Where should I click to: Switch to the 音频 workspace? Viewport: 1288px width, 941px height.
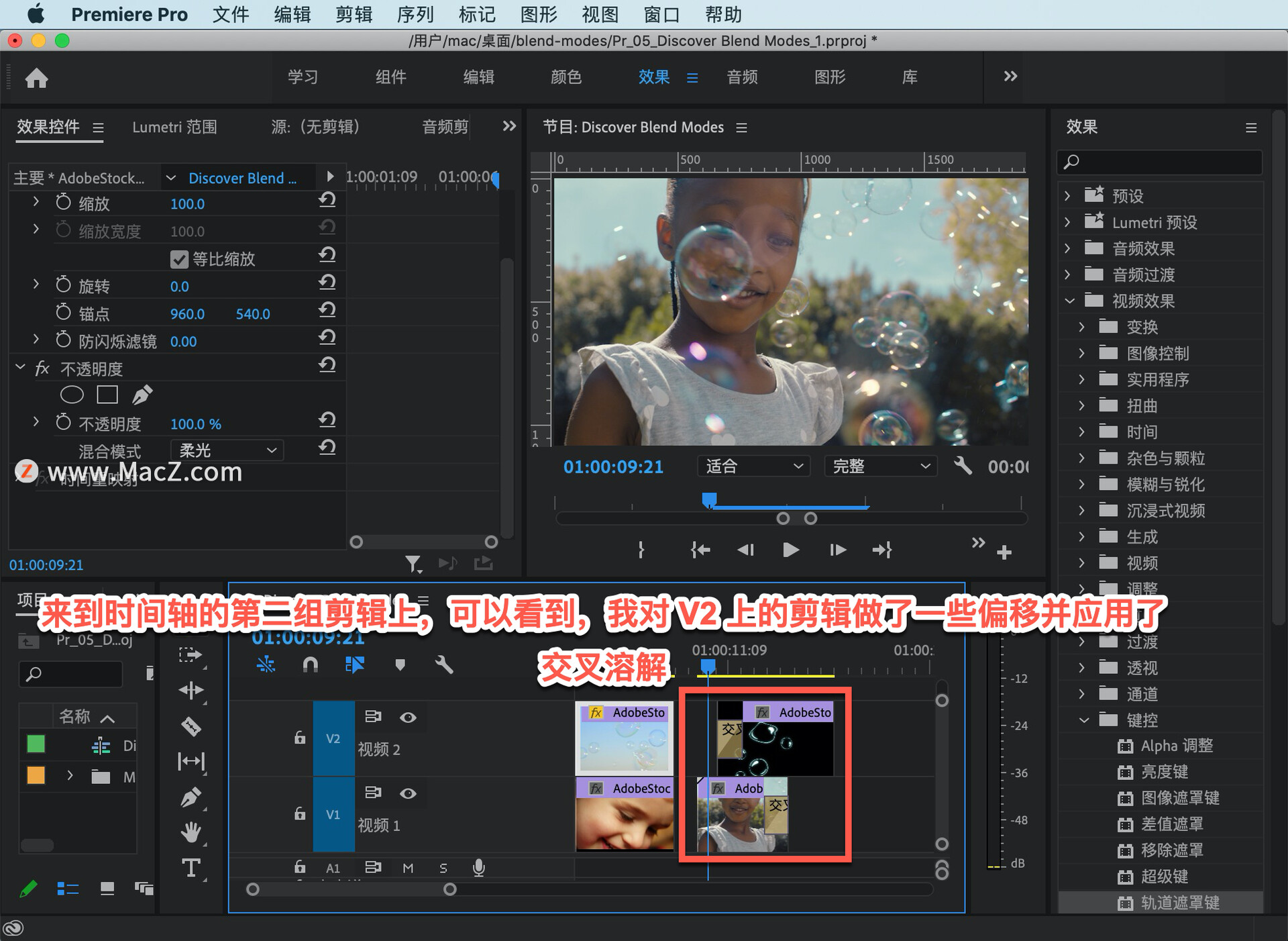point(742,77)
